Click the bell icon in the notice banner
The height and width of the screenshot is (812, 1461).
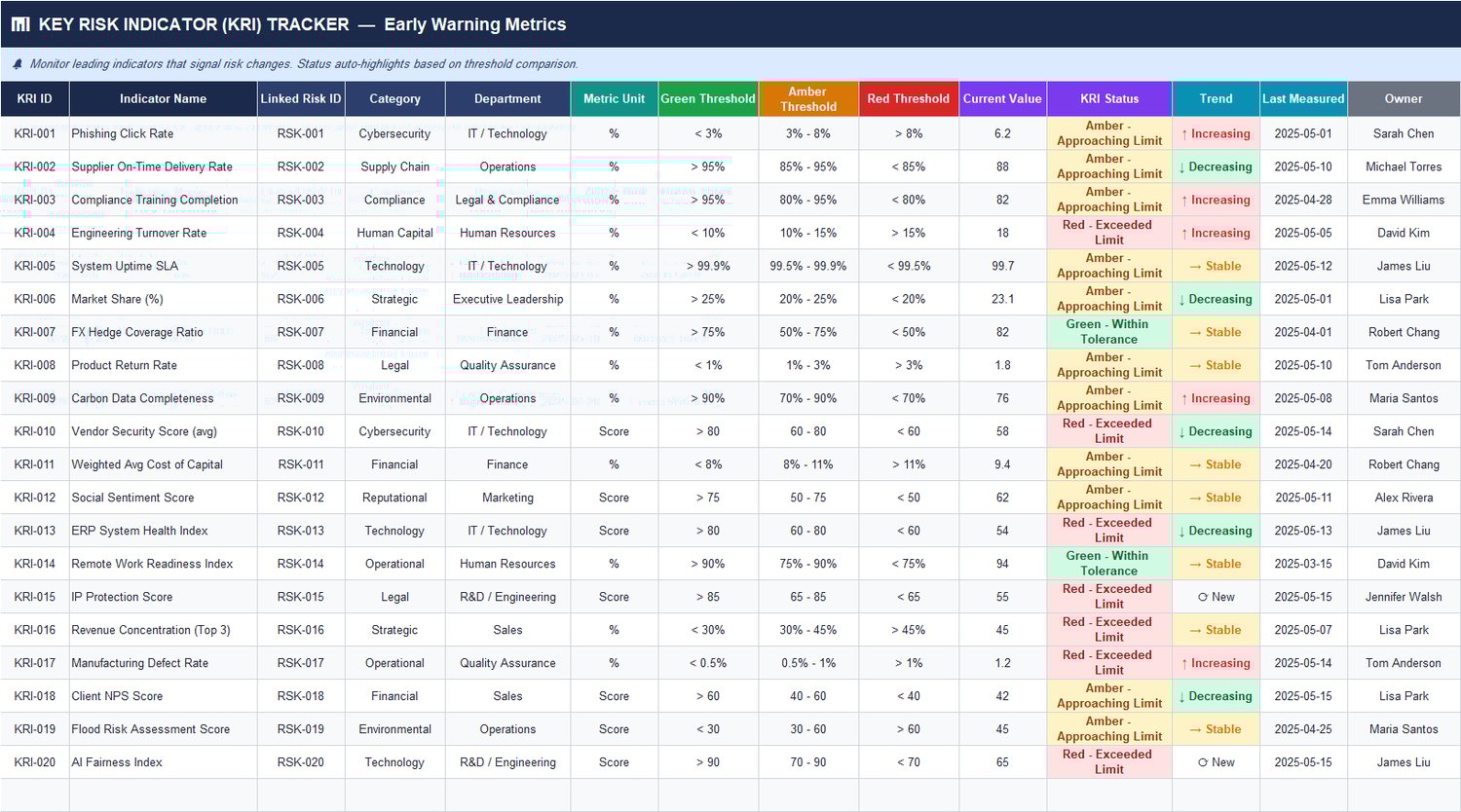16,63
